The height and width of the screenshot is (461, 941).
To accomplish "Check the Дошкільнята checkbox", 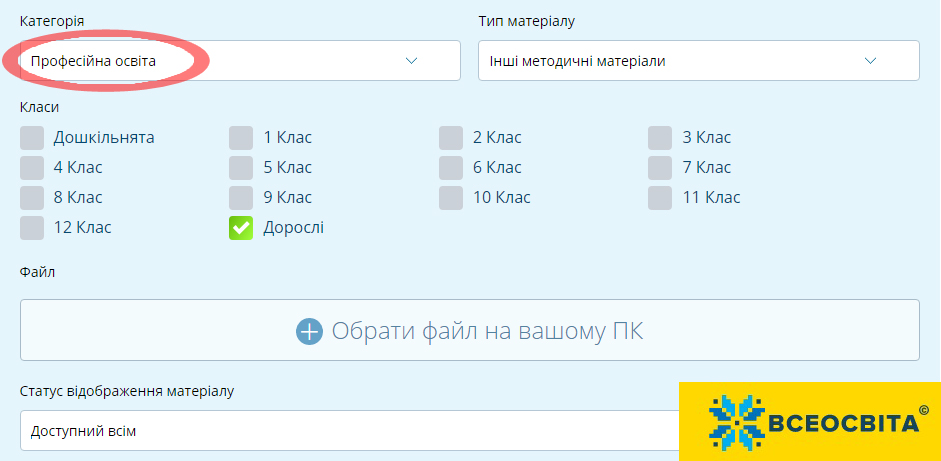I will click(32, 138).
